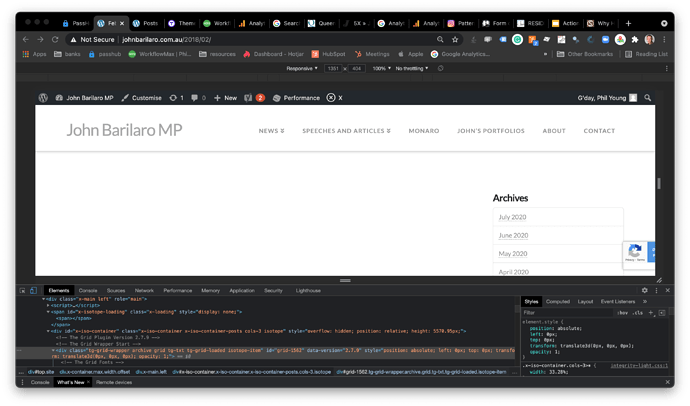Image resolution: width=690 pixels, height=406 pixels.
Task: Open the WordPress logo menu in admin bar
Action: tap(43, 98)
